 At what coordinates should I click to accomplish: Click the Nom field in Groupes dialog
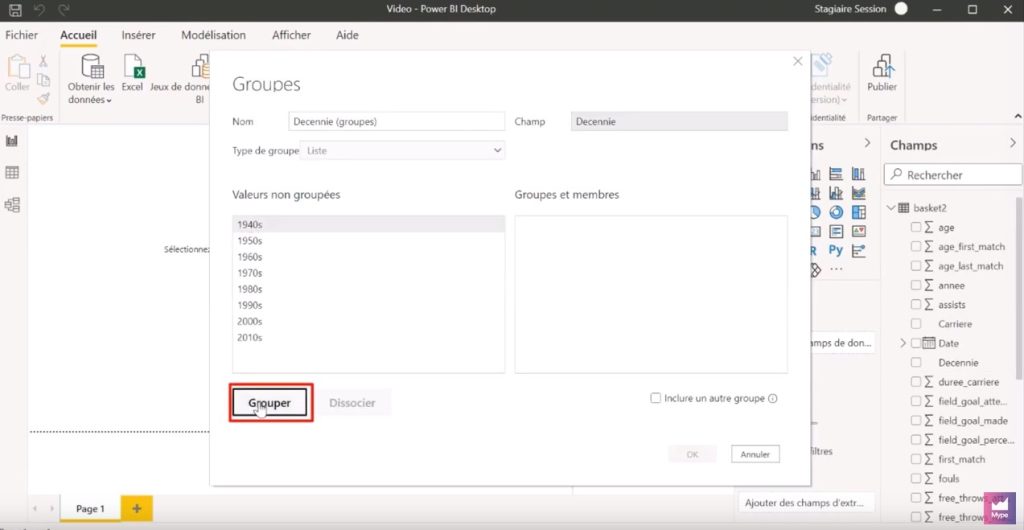[x=396, y=121]
